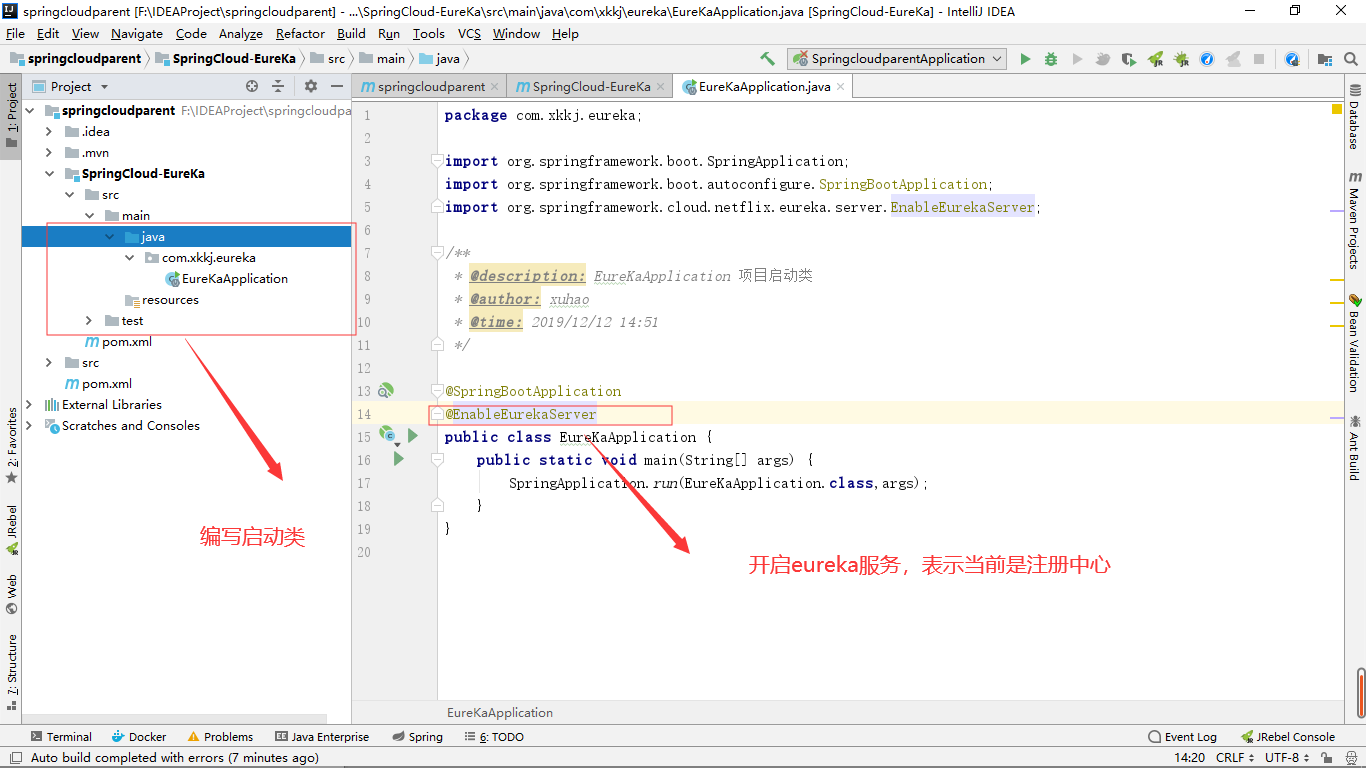
Task: Run with JRebel rocket icon
Action: pos(1155,59)
